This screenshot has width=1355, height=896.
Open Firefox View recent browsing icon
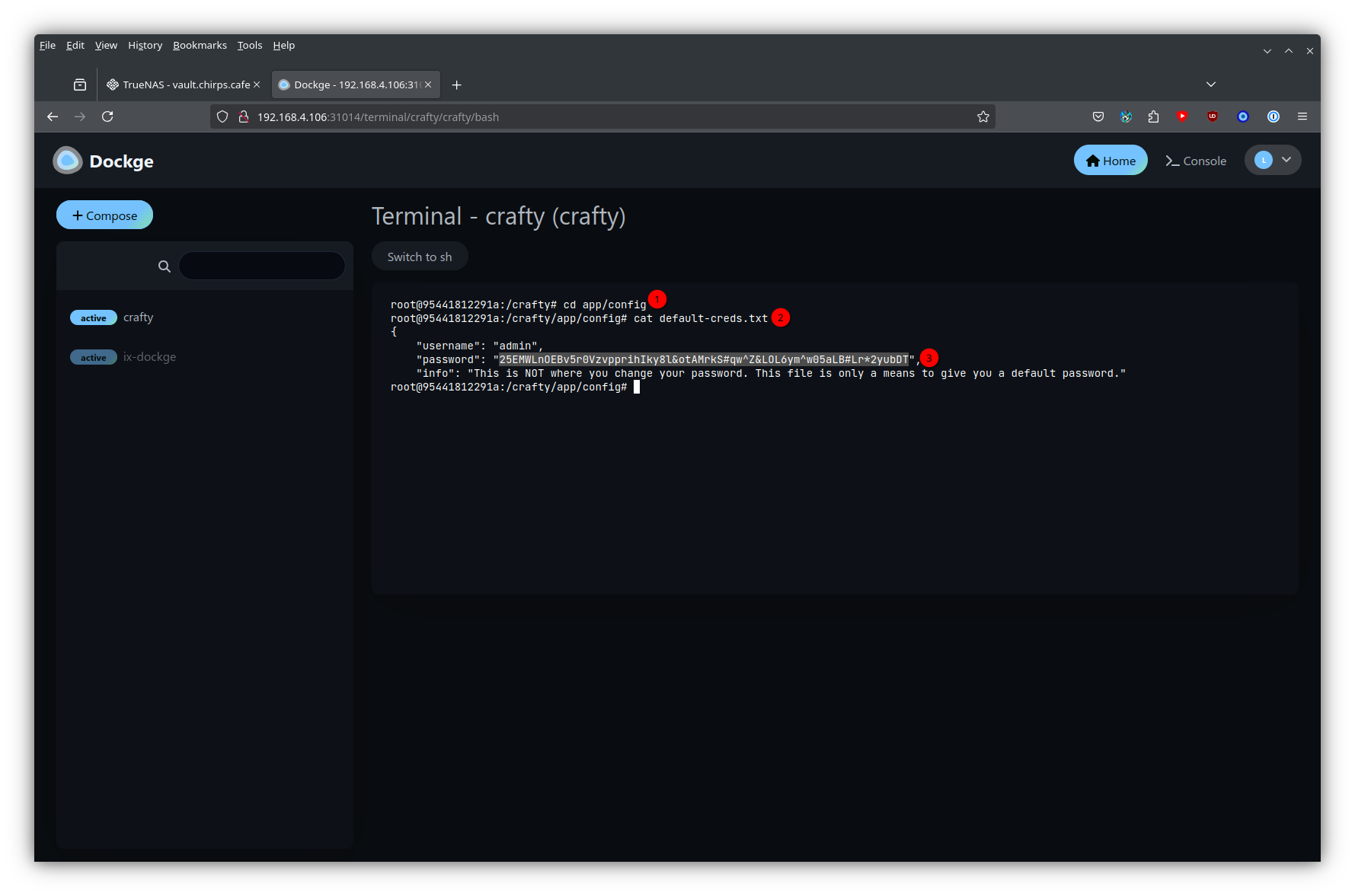[x=80, y=84]
